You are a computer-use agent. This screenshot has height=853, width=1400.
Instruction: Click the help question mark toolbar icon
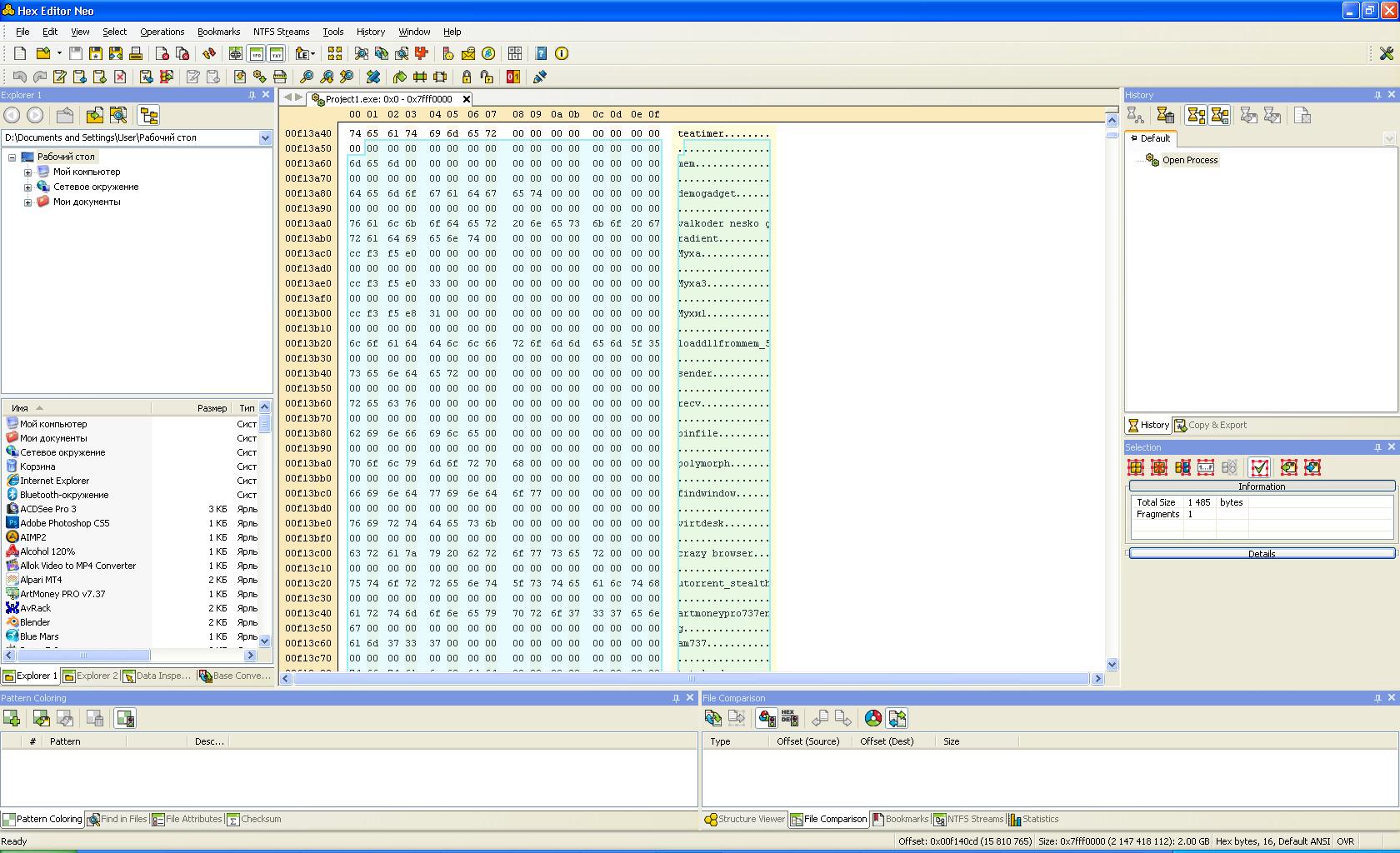click(542, 53)
